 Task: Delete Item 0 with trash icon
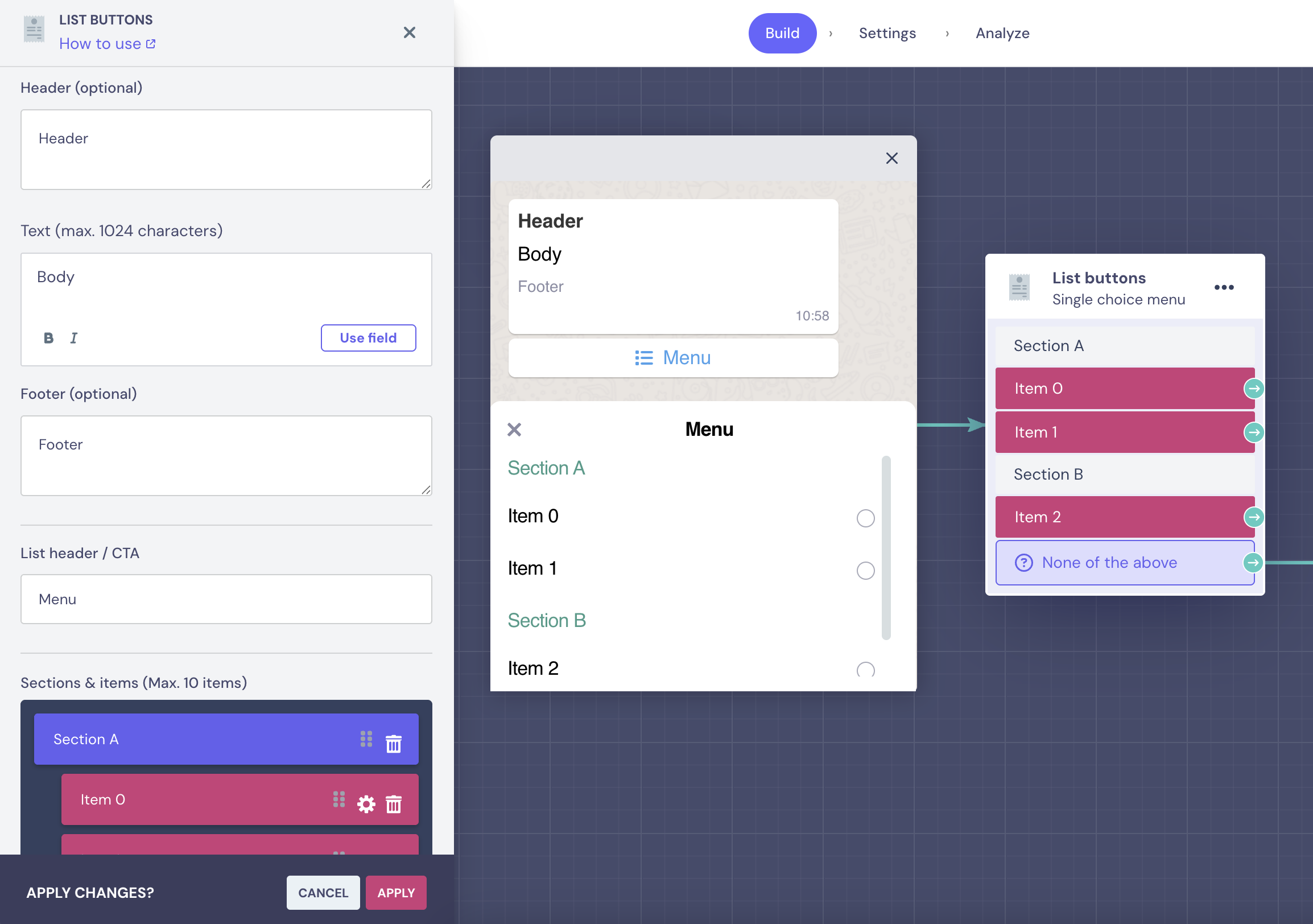(394, 804)
